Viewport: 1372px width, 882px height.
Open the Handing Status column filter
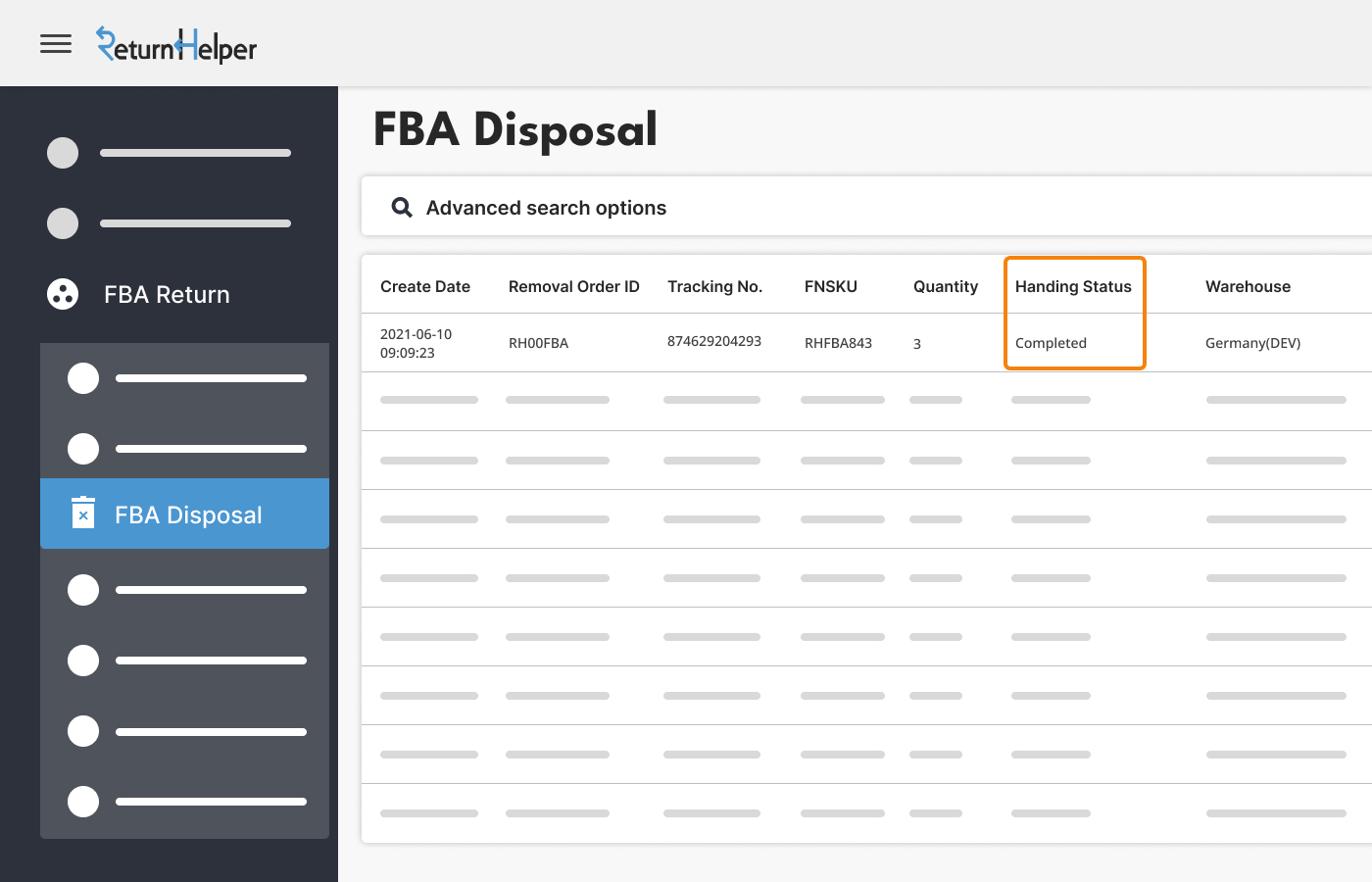(1073, 286)
